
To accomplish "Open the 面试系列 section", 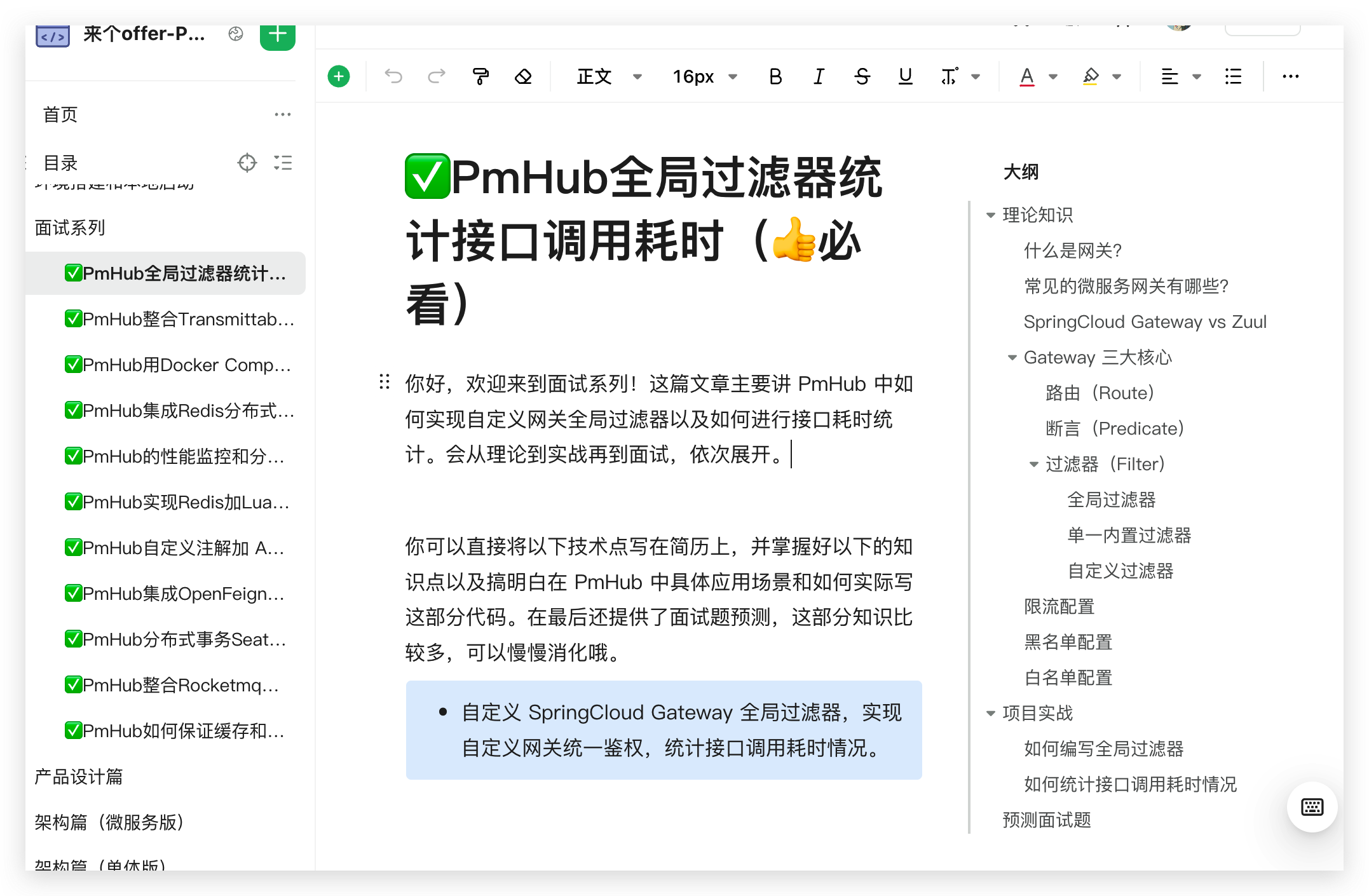I will [x=70, y=227].
